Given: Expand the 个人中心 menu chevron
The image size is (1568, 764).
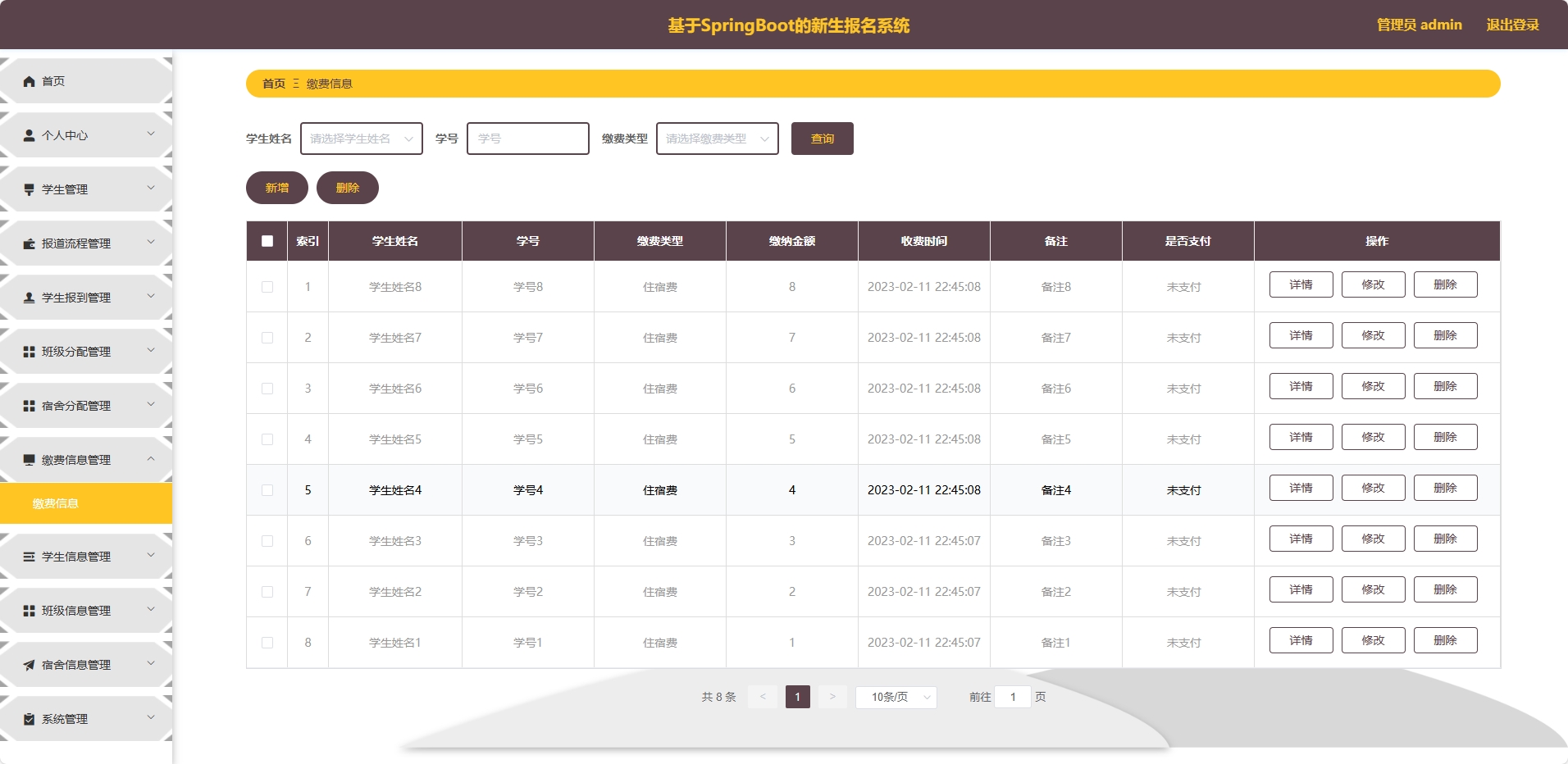Looking at the screenshot, I should point(151,134).
